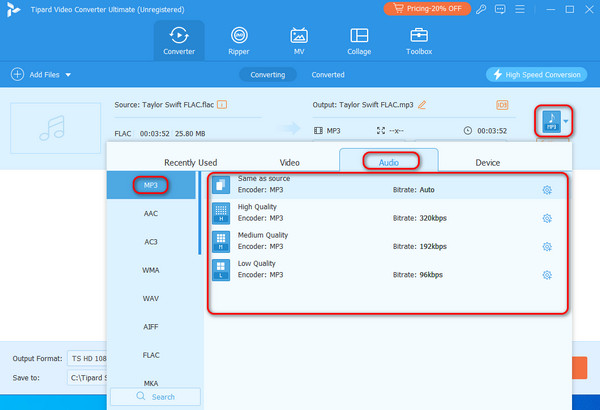Switch to the Device tab
Image resolution: width=600 pixels, height=410 pixels.
[x=488, y=163]
